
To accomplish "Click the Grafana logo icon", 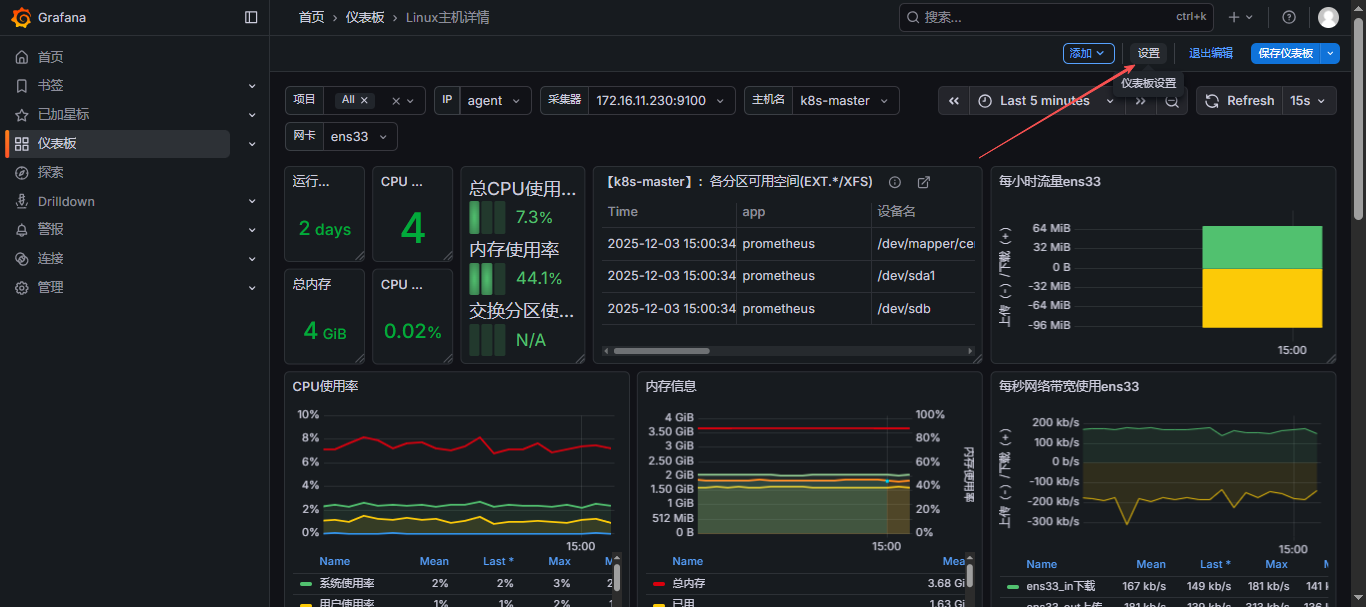I will click(x=21, y=17).
